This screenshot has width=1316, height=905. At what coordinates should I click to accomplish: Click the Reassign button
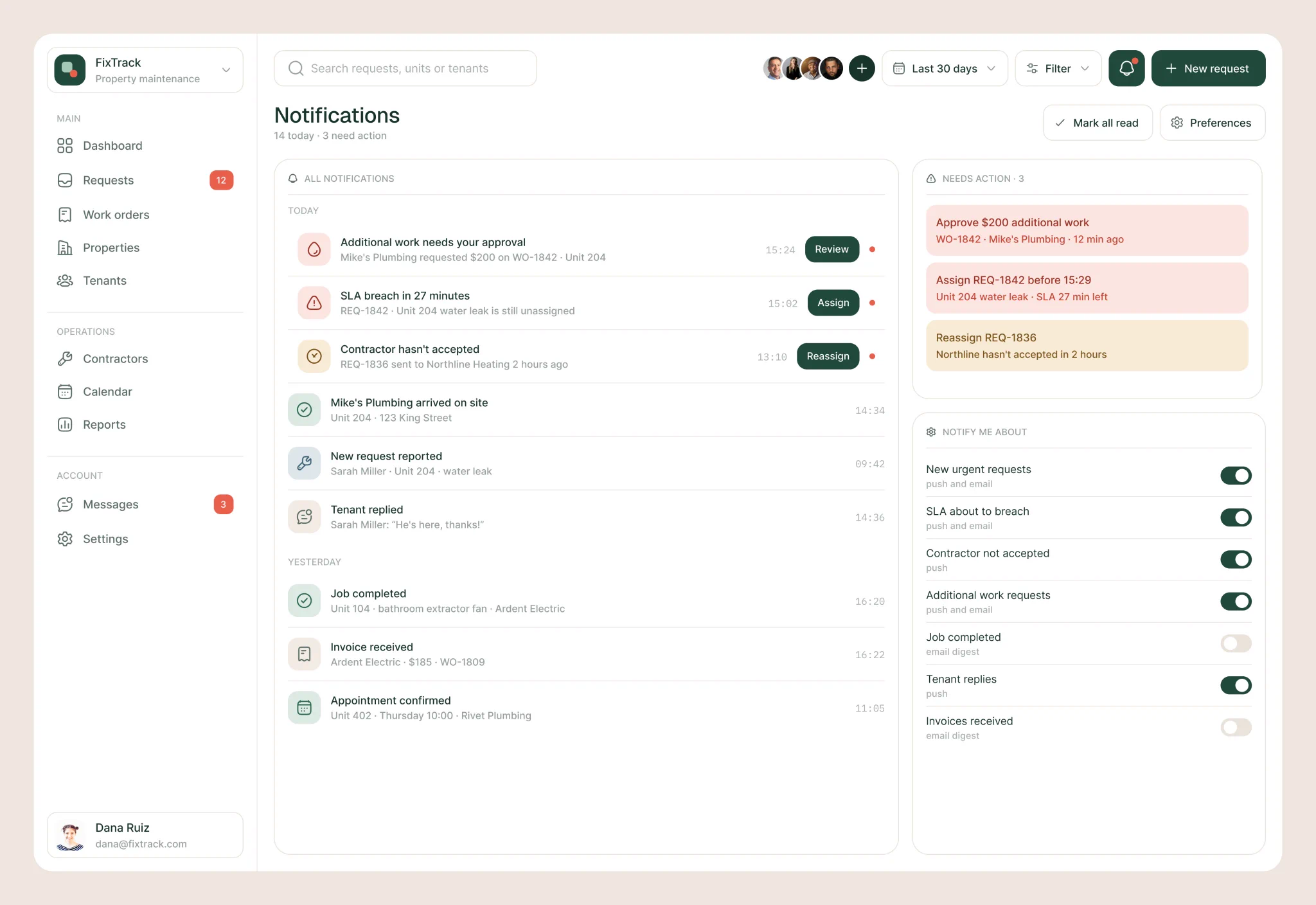[828, 356]
